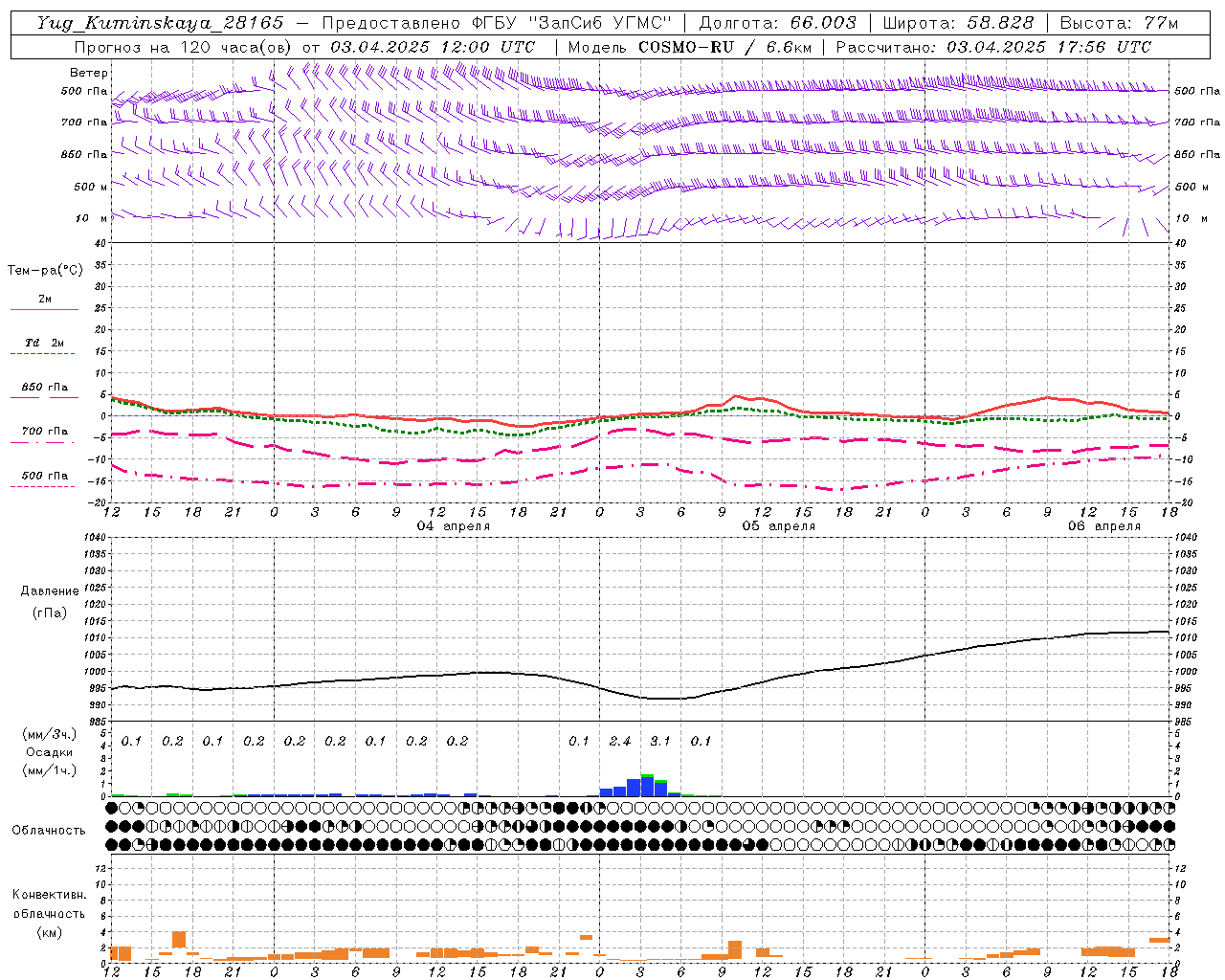Click the 'Рассчитано: 03.04.2025 17:56 UTC' text
1225x980 pixels.
[993, 47]
